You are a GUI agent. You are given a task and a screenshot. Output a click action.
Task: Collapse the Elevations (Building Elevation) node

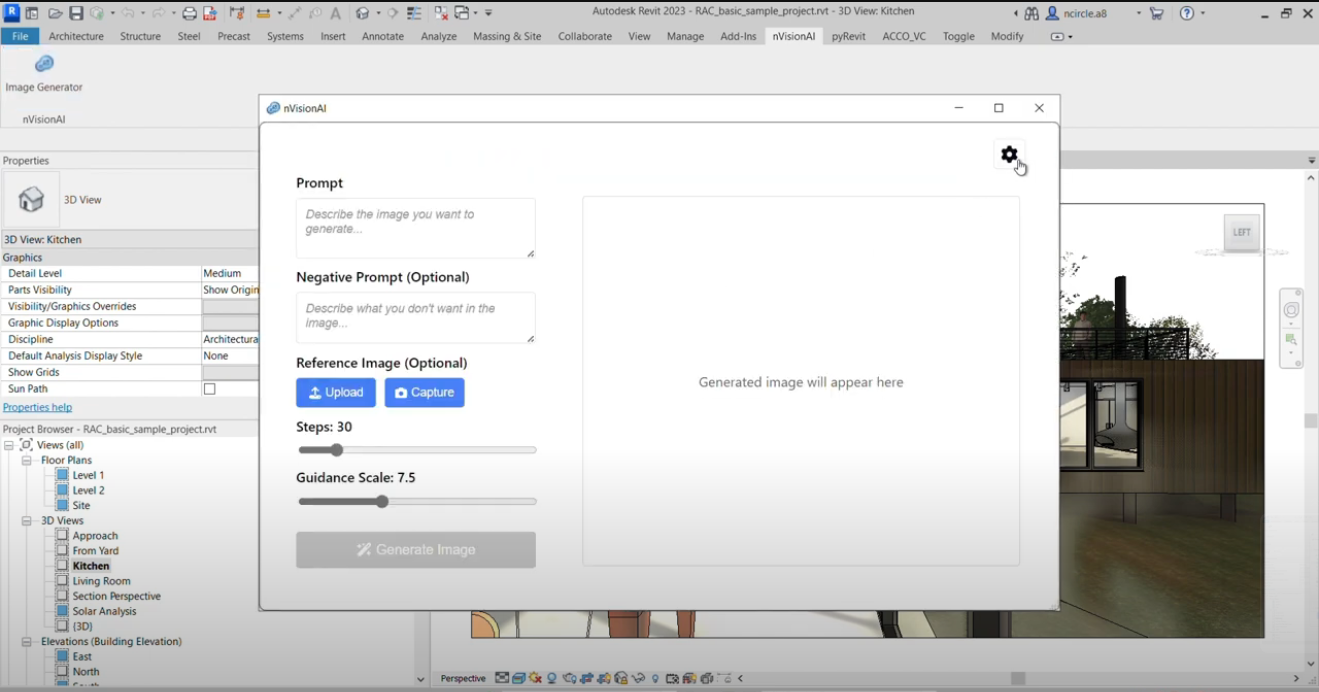coord(27,642)
